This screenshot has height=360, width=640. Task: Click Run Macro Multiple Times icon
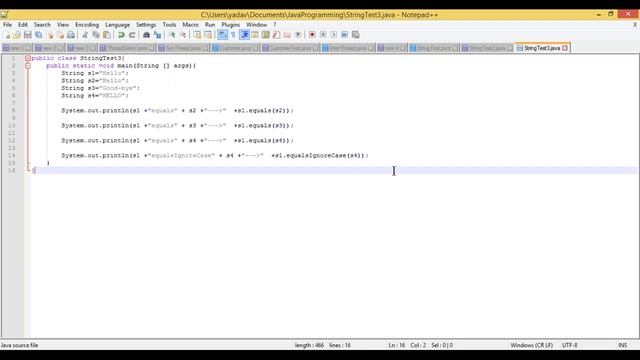(x=344, y=35)
